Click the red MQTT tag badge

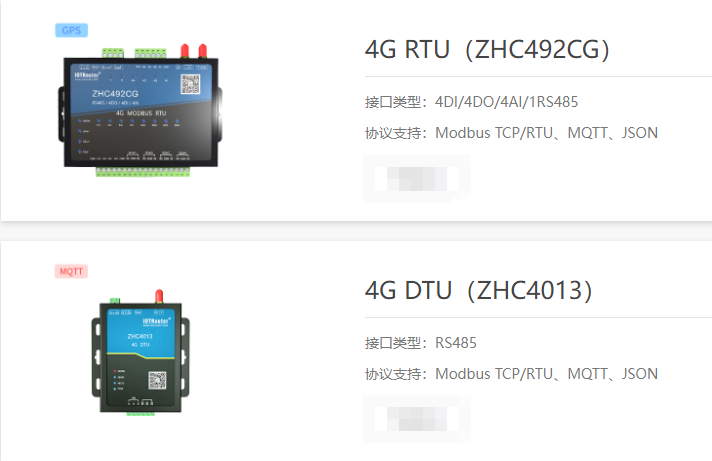71,271
